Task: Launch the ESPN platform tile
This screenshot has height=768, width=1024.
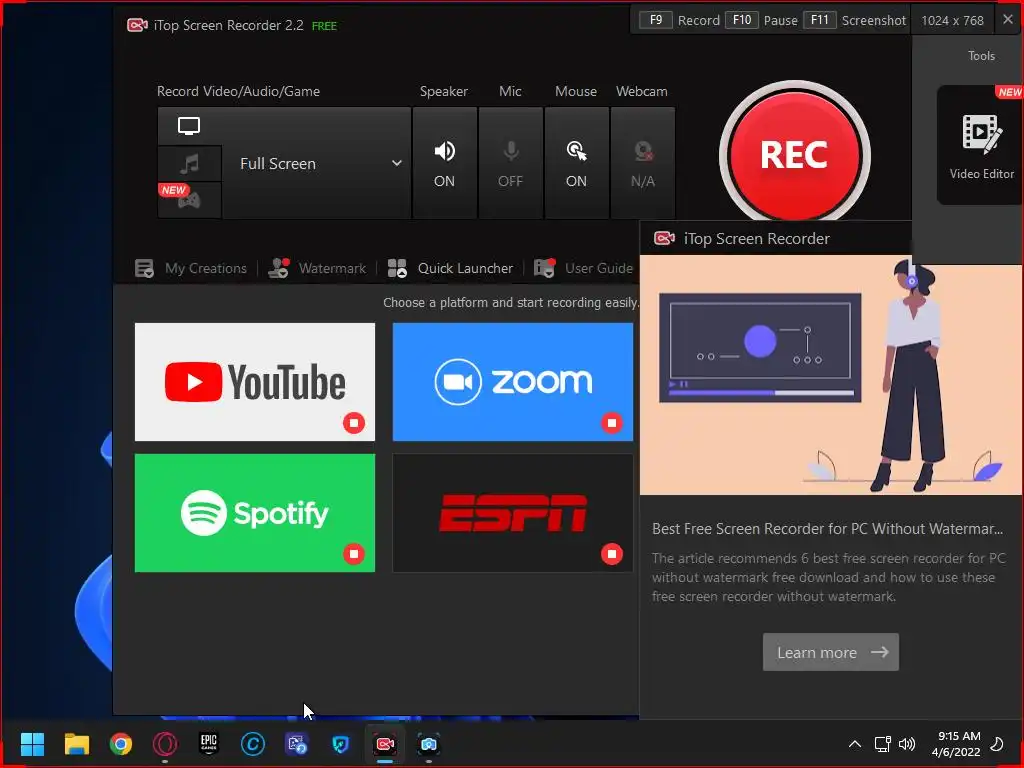Action: click(513, 513)
